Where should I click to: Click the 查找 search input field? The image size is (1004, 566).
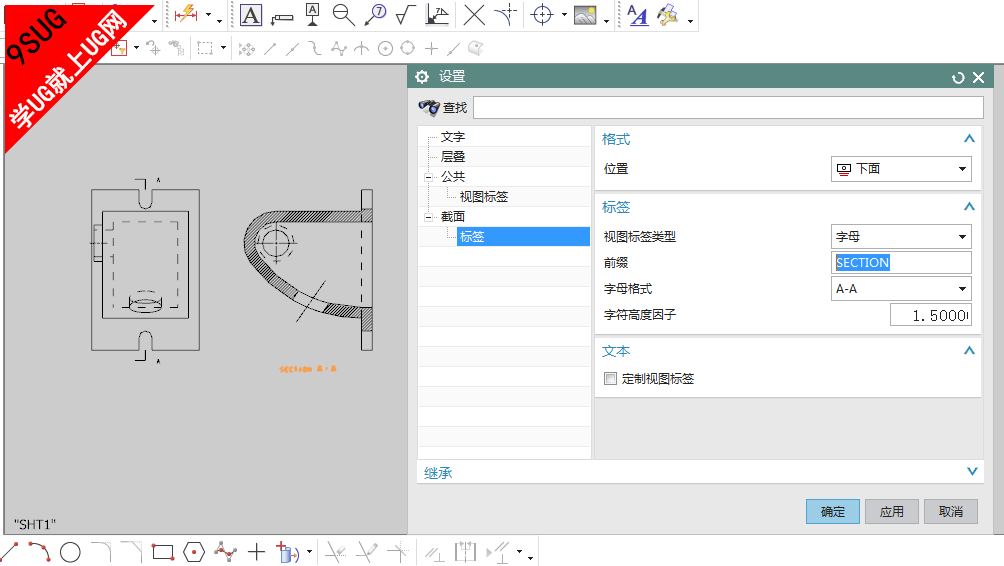pyautogui.click(x=728, y=108)
